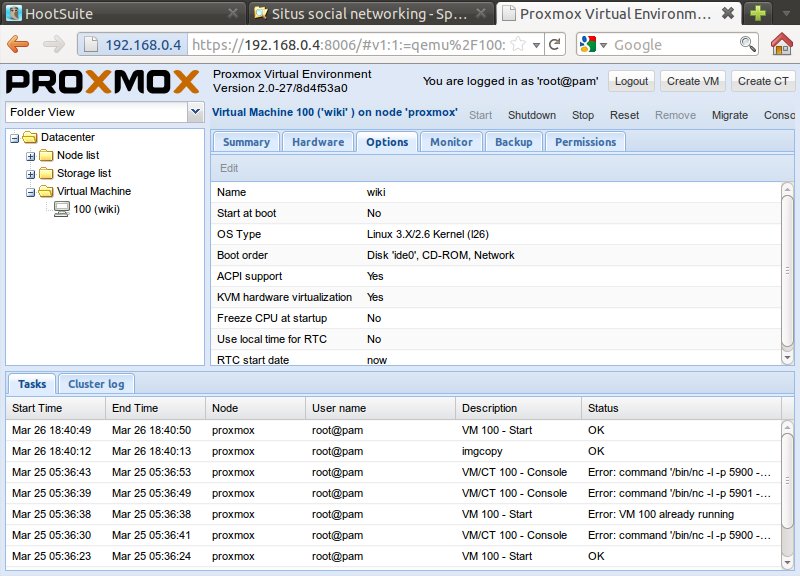Screen dimensions: 800x576
Task: Open a new tab with the green plus icon
Action: (759, 13)
